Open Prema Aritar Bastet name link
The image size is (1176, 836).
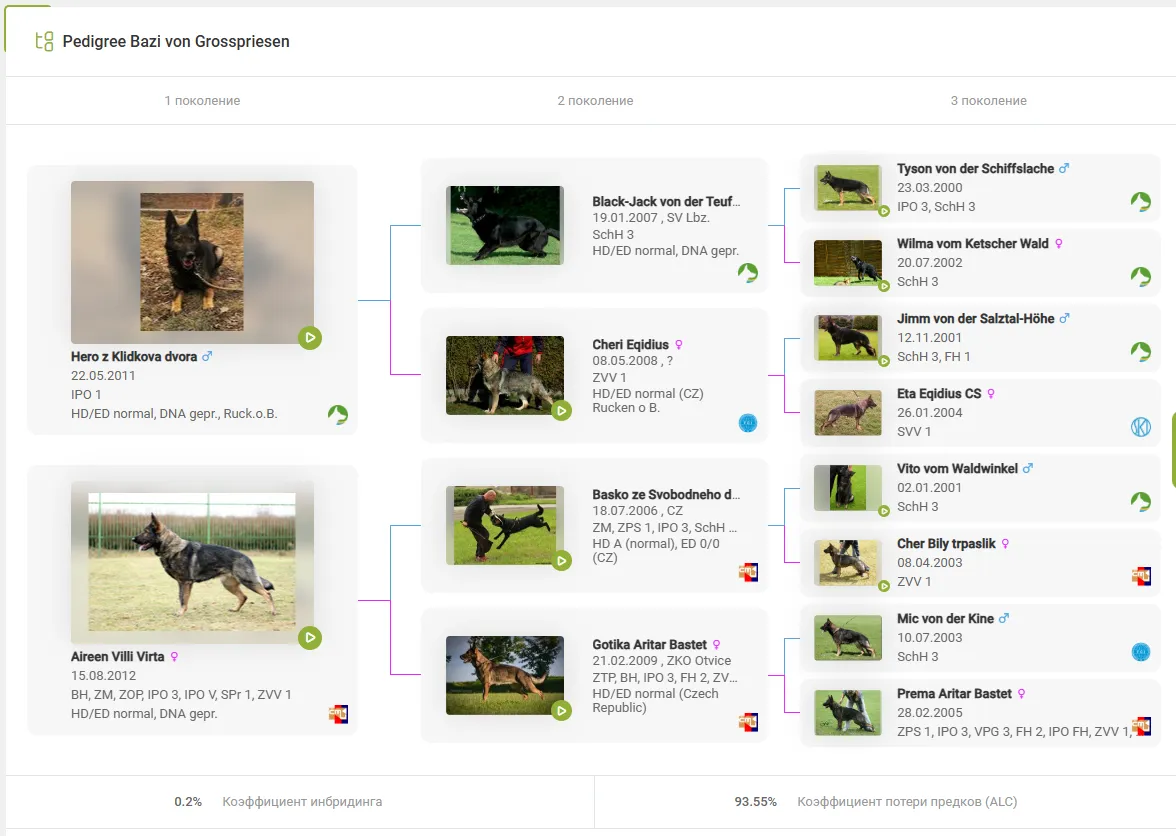[x=954, y=694]
